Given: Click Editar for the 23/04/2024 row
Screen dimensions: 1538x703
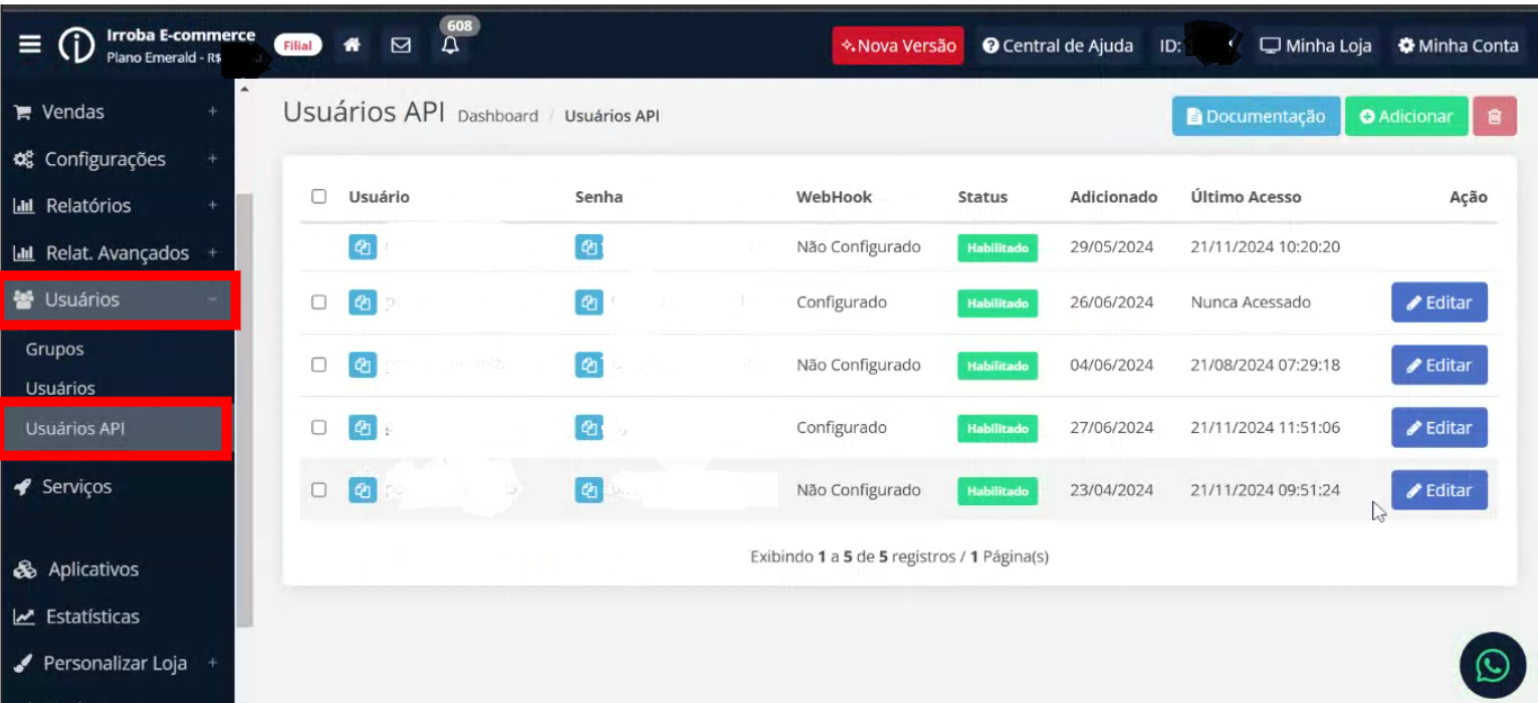Looking at the screenshot, I should point(1439,491).
